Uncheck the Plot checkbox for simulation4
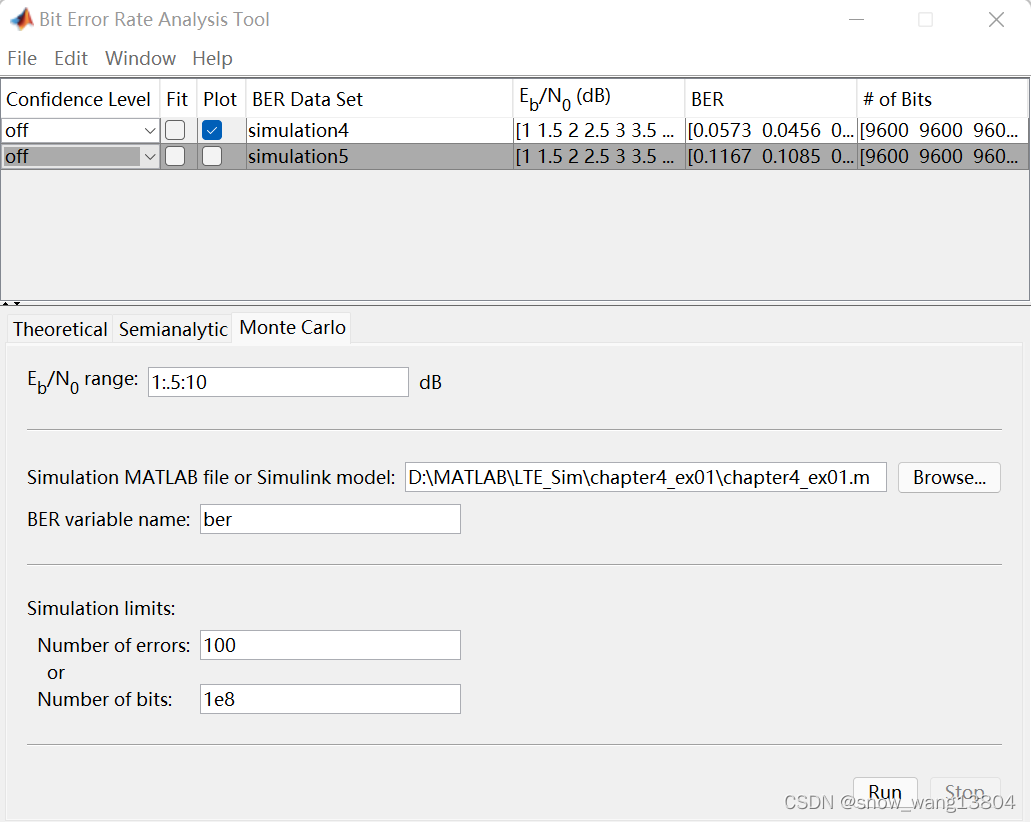Image resolution: width=1031 pixels, height=822 pixels. click(x=212, y=130)
